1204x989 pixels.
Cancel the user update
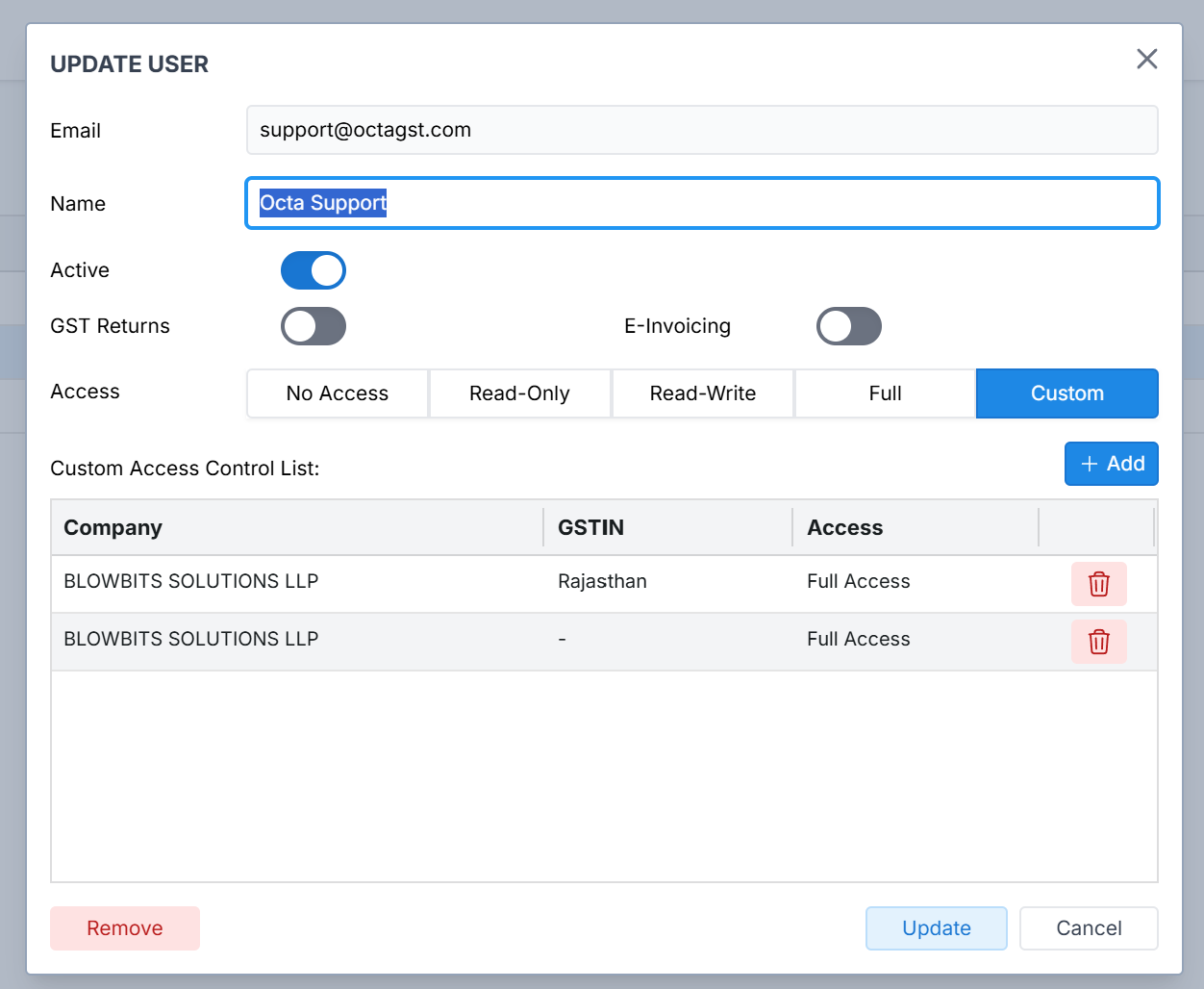(1089, 928)
